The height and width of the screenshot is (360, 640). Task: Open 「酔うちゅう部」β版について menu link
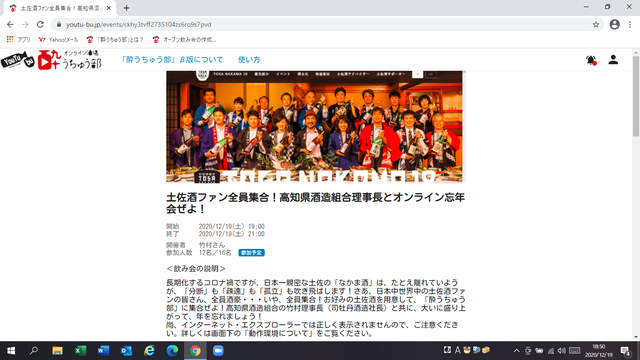172,60
